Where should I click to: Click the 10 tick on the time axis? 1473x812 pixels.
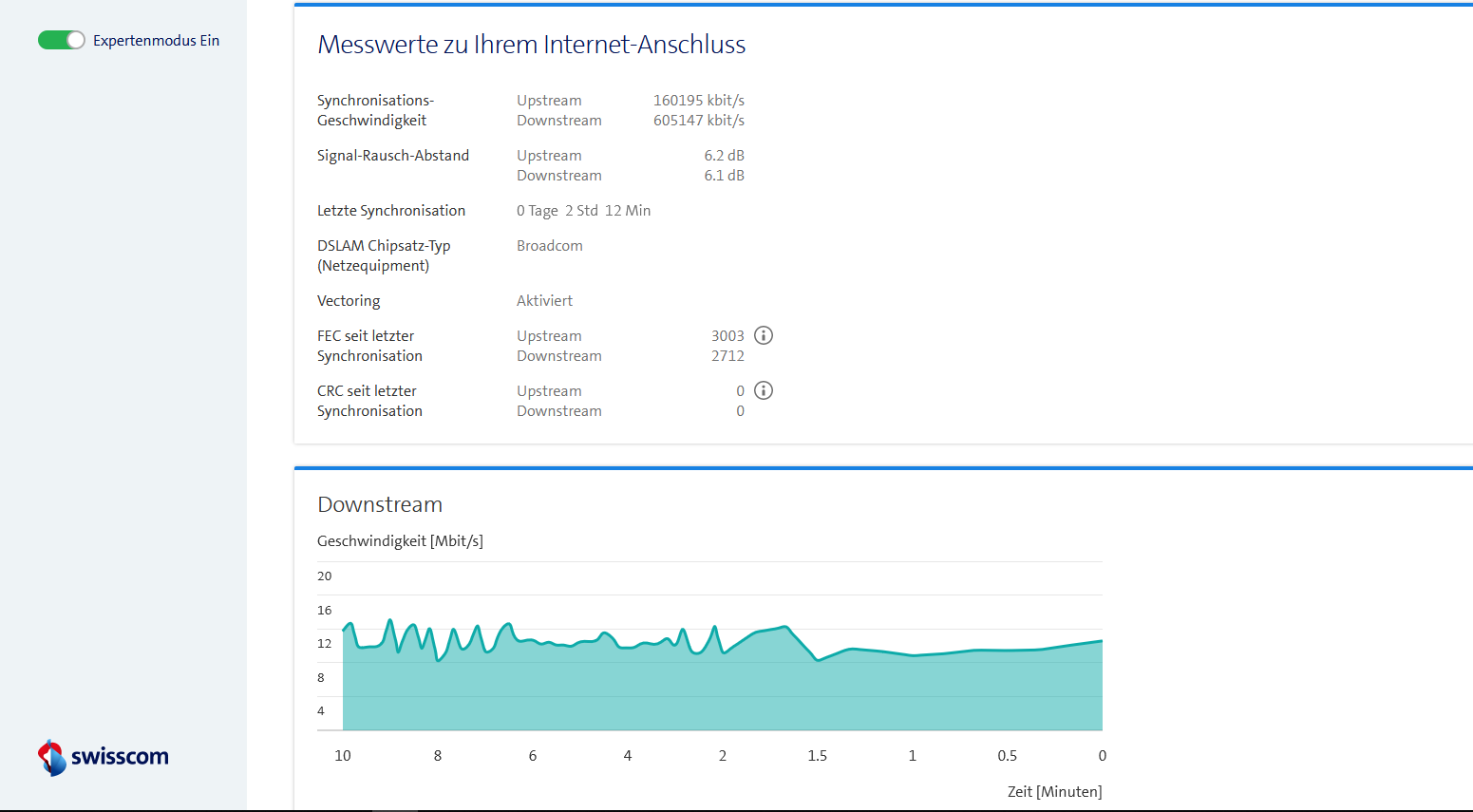click(343, 756)
